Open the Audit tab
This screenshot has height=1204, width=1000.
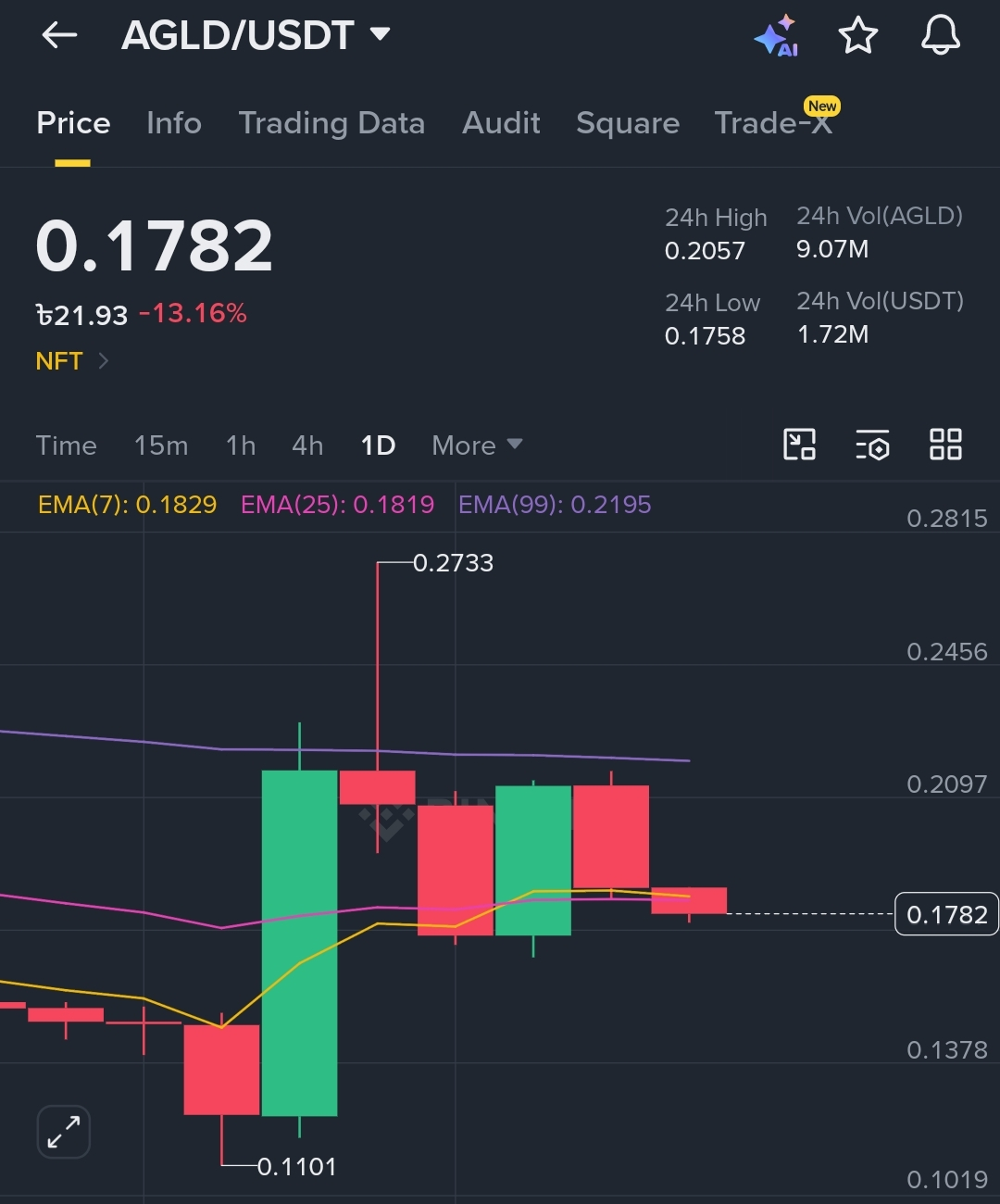(x=501, y=123)
